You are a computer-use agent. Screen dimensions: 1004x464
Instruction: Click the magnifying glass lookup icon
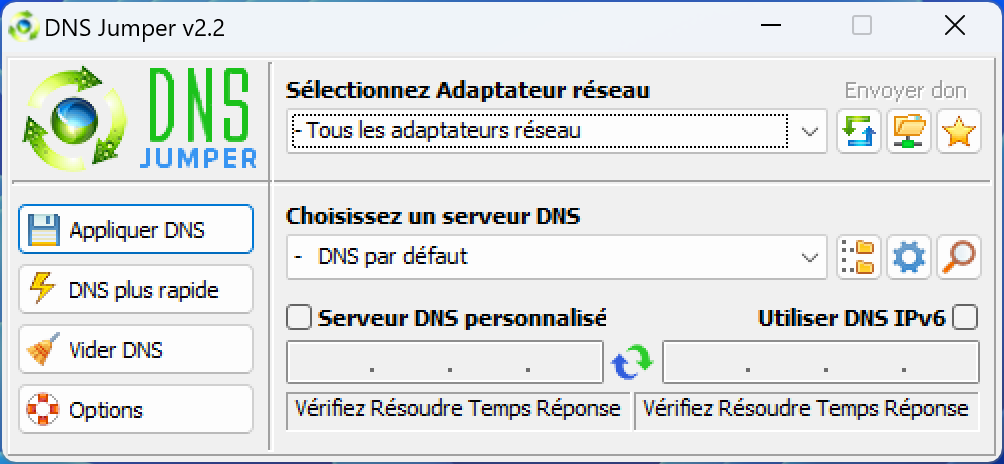[x=959, y=257]
